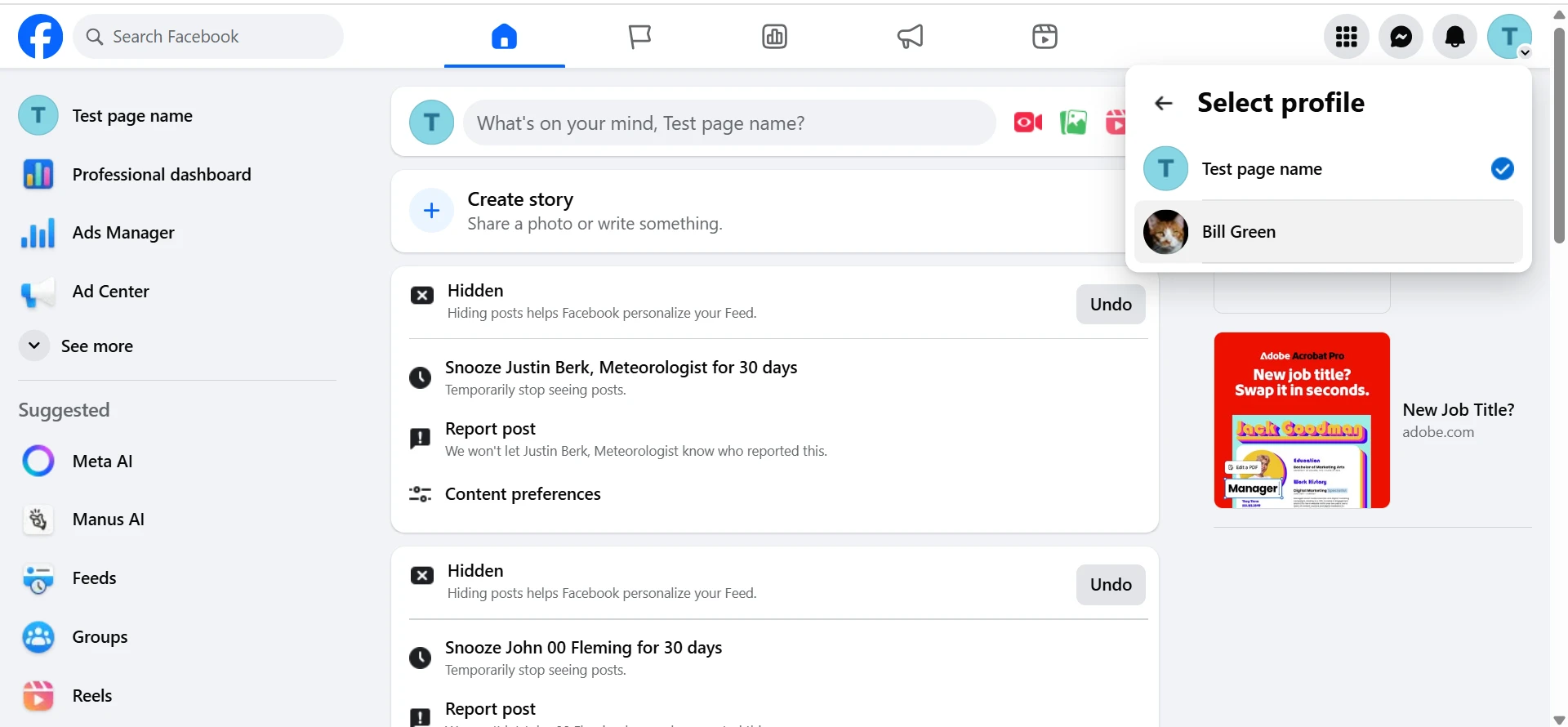Switch to Bill Green profile
The height and width of the screenshot is (727, 1568).
point(1329,232)
